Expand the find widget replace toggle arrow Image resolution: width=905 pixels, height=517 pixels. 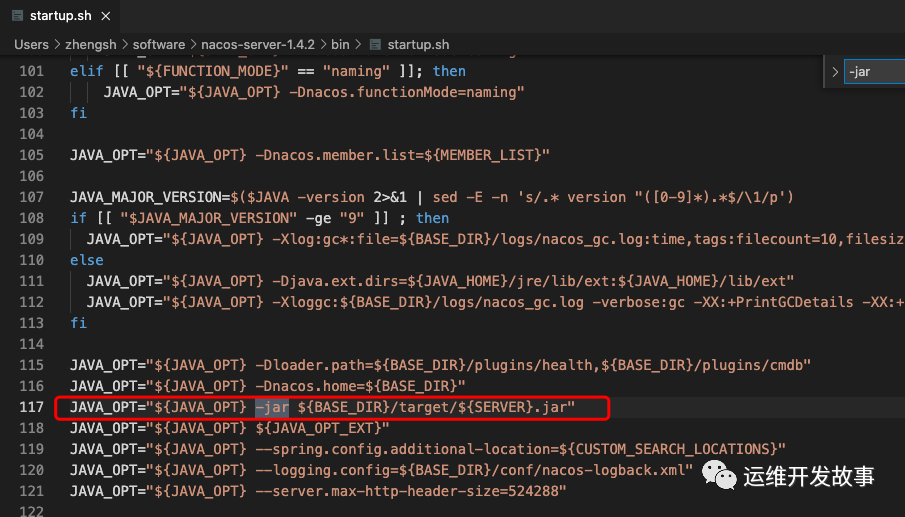point(835,72)
